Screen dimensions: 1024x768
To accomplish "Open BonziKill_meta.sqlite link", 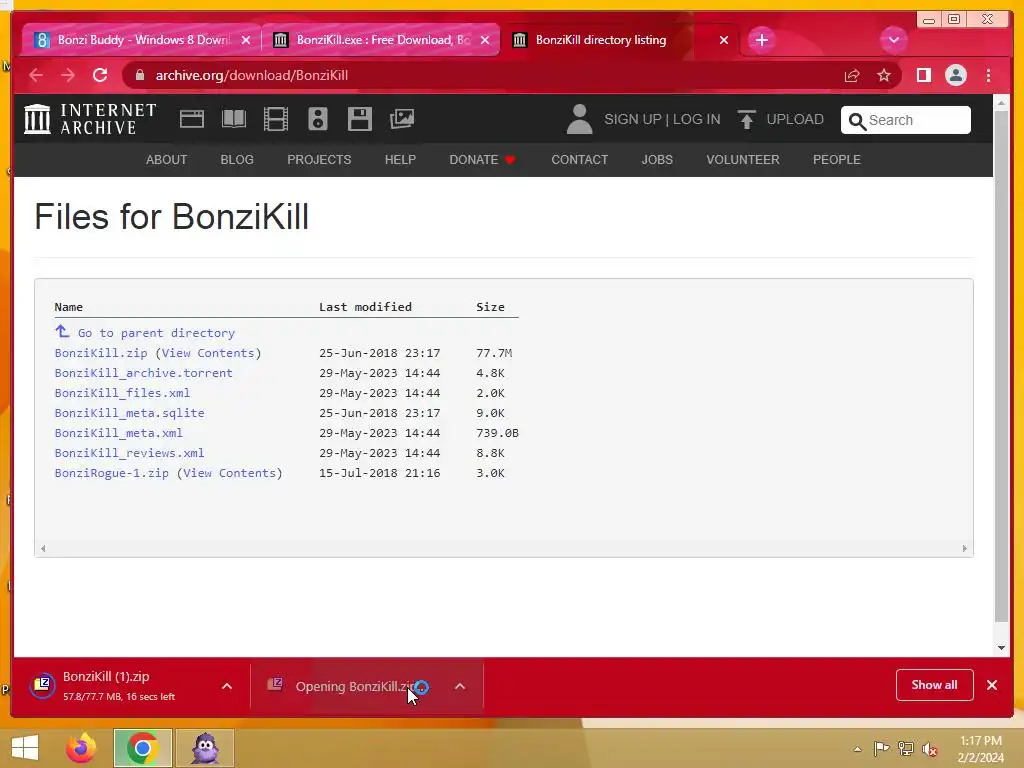I will [129, 413].
